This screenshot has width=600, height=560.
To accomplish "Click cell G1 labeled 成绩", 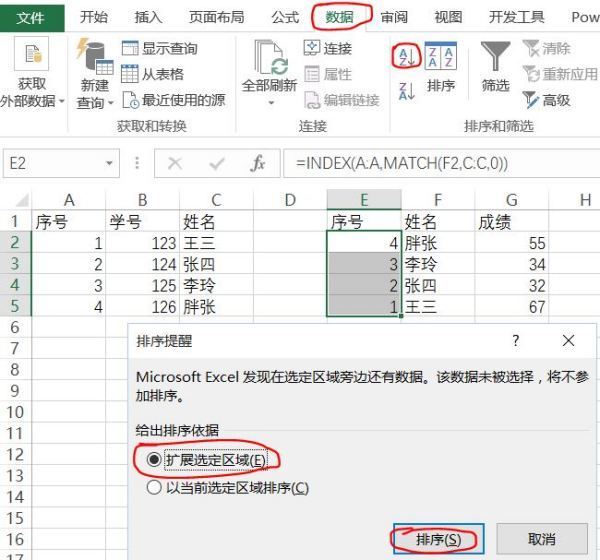I will pos(512,221).
